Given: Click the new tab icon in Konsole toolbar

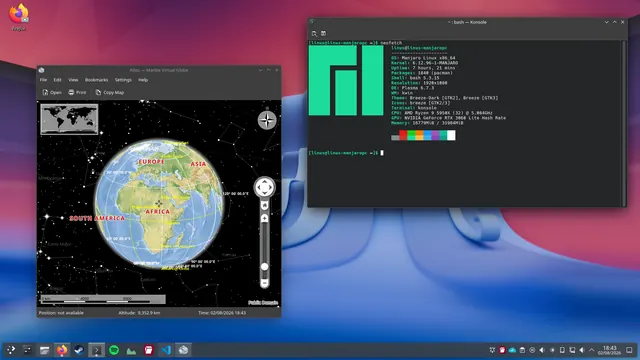Looking at the screenshot, I should click(314, 33).
